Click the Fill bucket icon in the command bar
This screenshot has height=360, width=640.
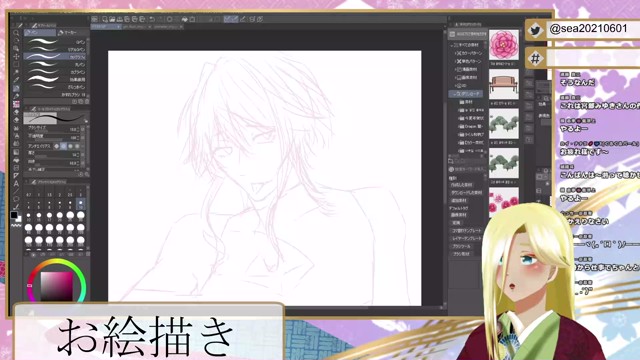[x=184, y=19]
